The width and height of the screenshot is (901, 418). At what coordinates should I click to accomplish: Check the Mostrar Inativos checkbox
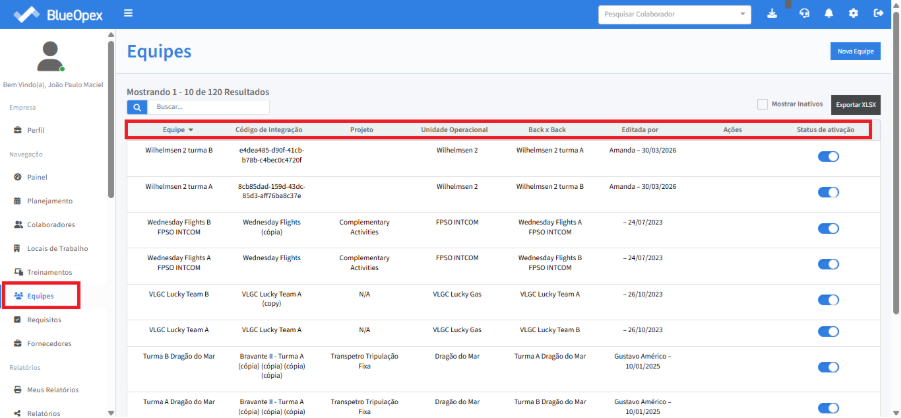[763, 105]
